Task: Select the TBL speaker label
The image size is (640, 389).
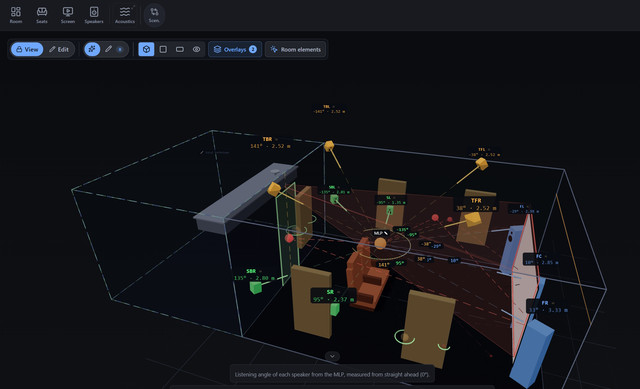Action: pyautogui.click(x=329, y=109)
